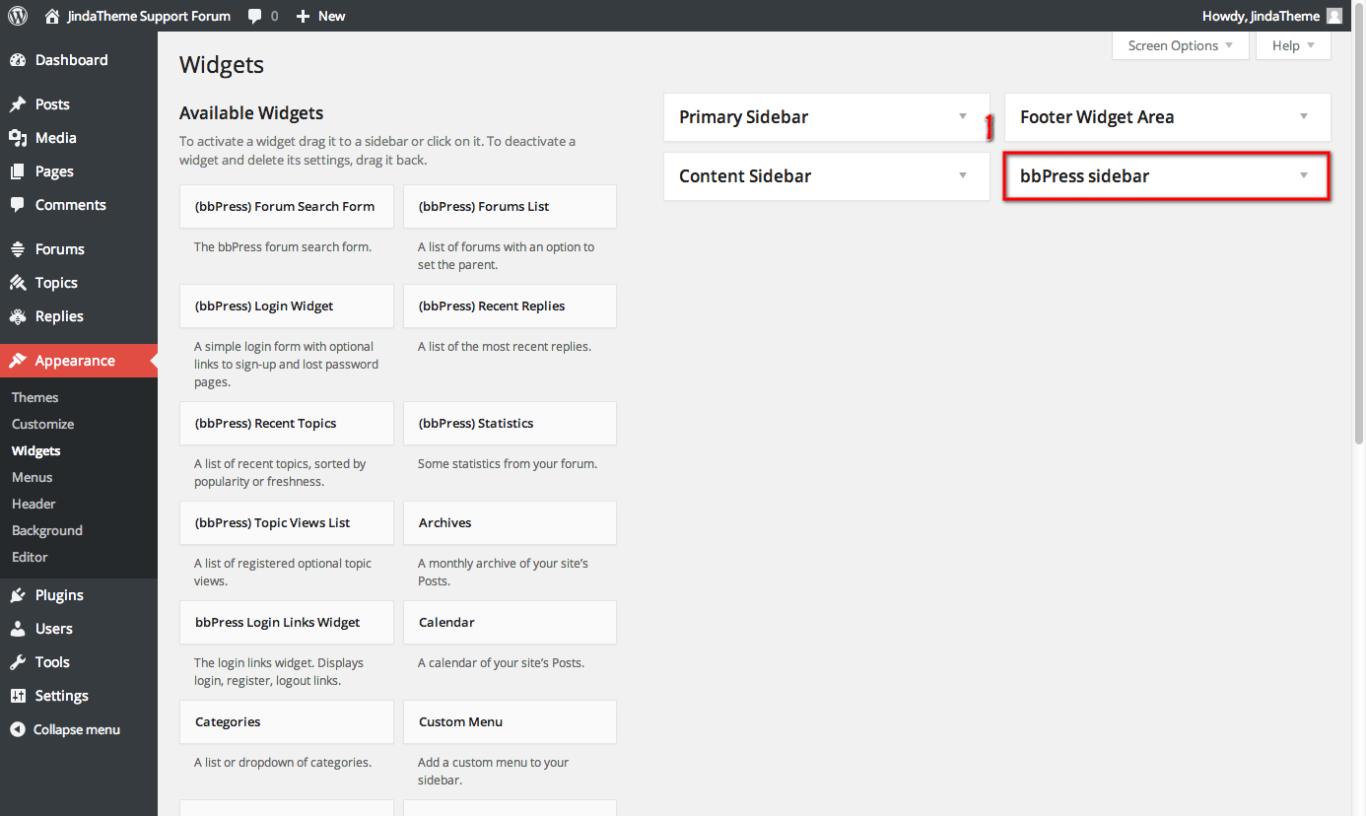Open the Themes submenu item

[x=35, y=397]
